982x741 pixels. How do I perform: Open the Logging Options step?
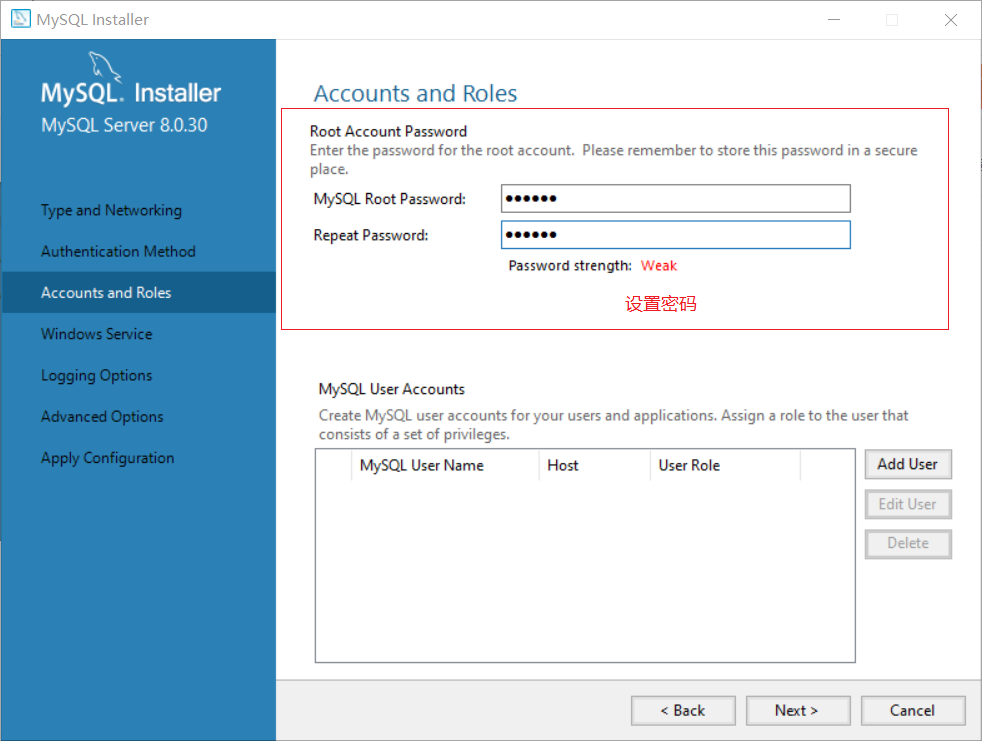click(x=96, y=375)
